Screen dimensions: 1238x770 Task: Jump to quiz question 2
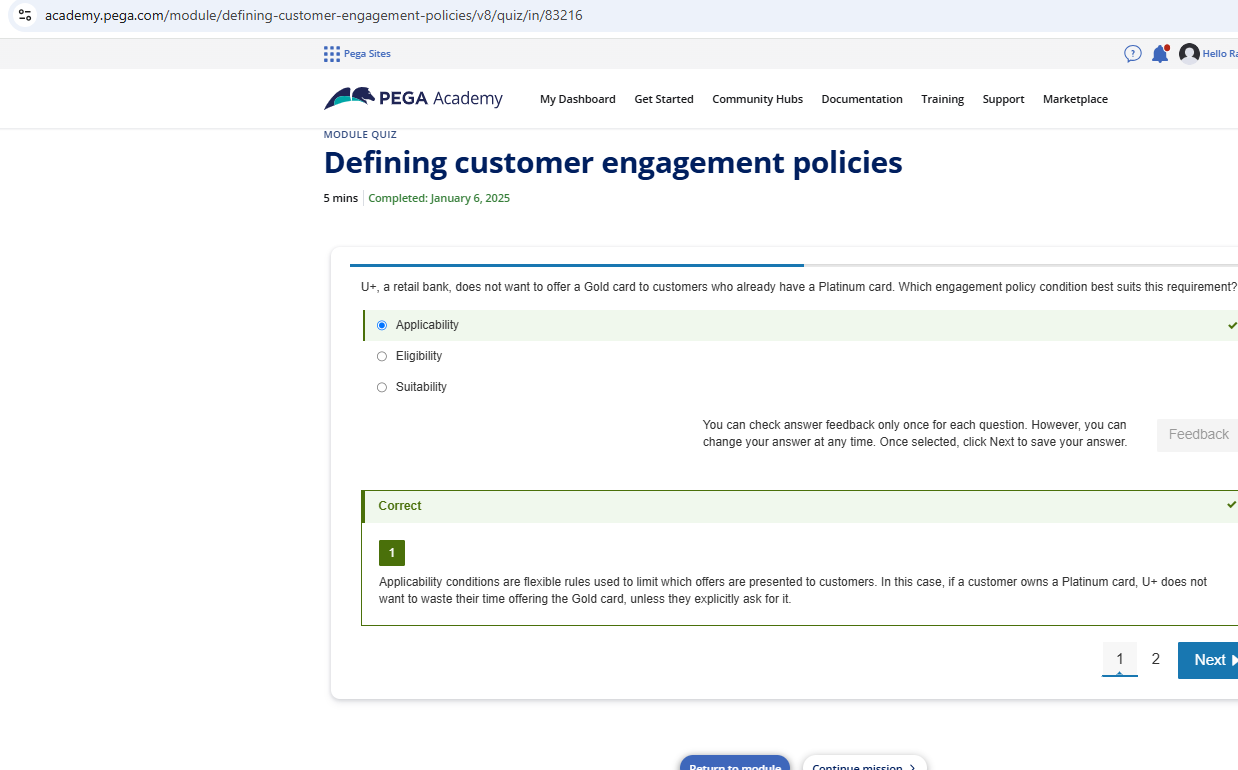click(1155, 659)
